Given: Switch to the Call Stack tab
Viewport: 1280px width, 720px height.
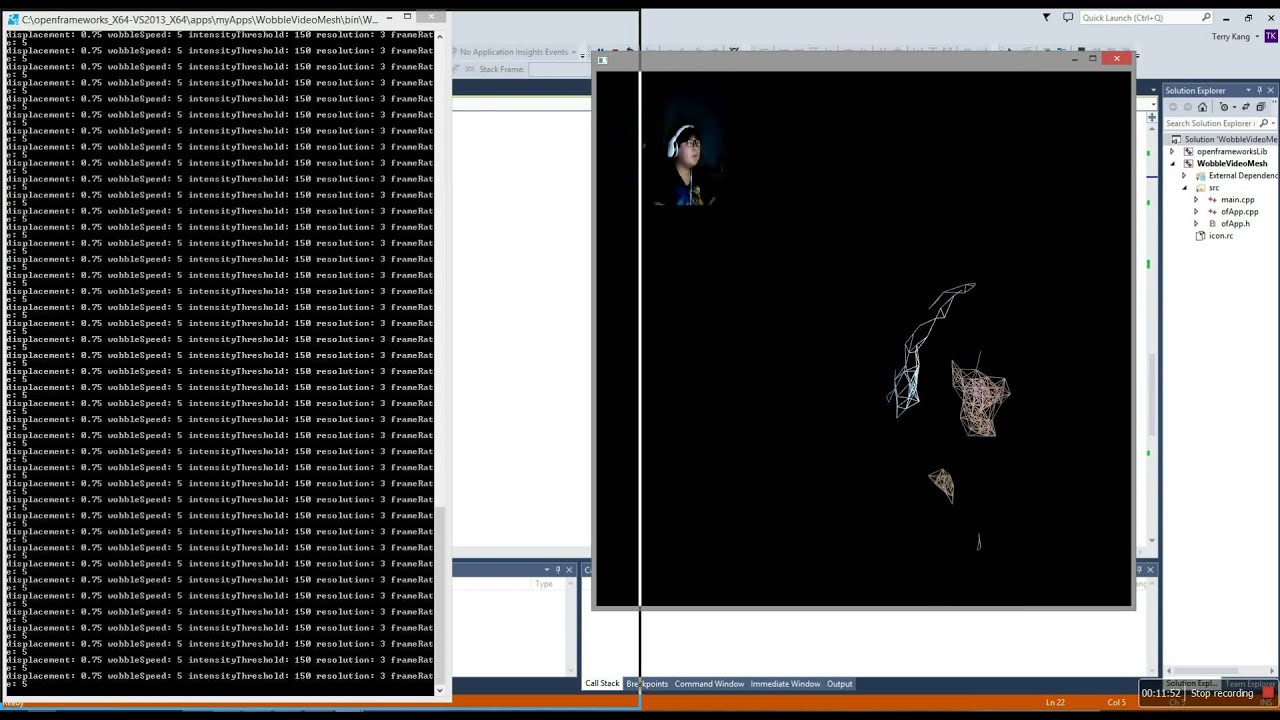Looking at the screenshot, I should pyautogui.click(x=602, y=684).
